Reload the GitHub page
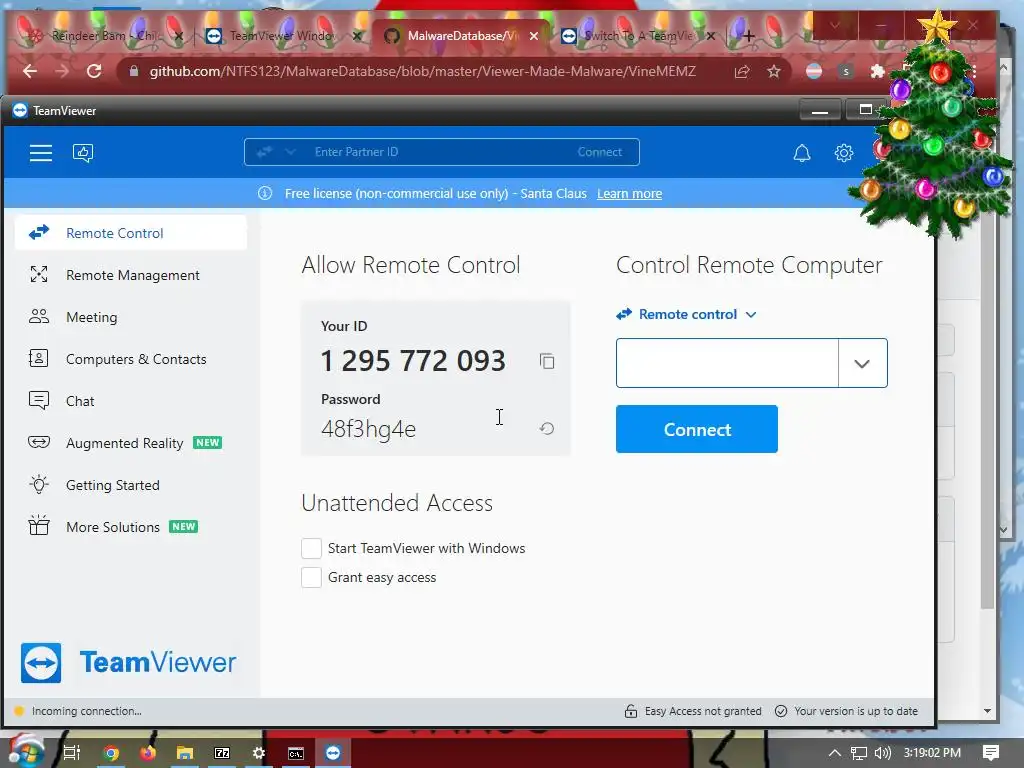 94,71
